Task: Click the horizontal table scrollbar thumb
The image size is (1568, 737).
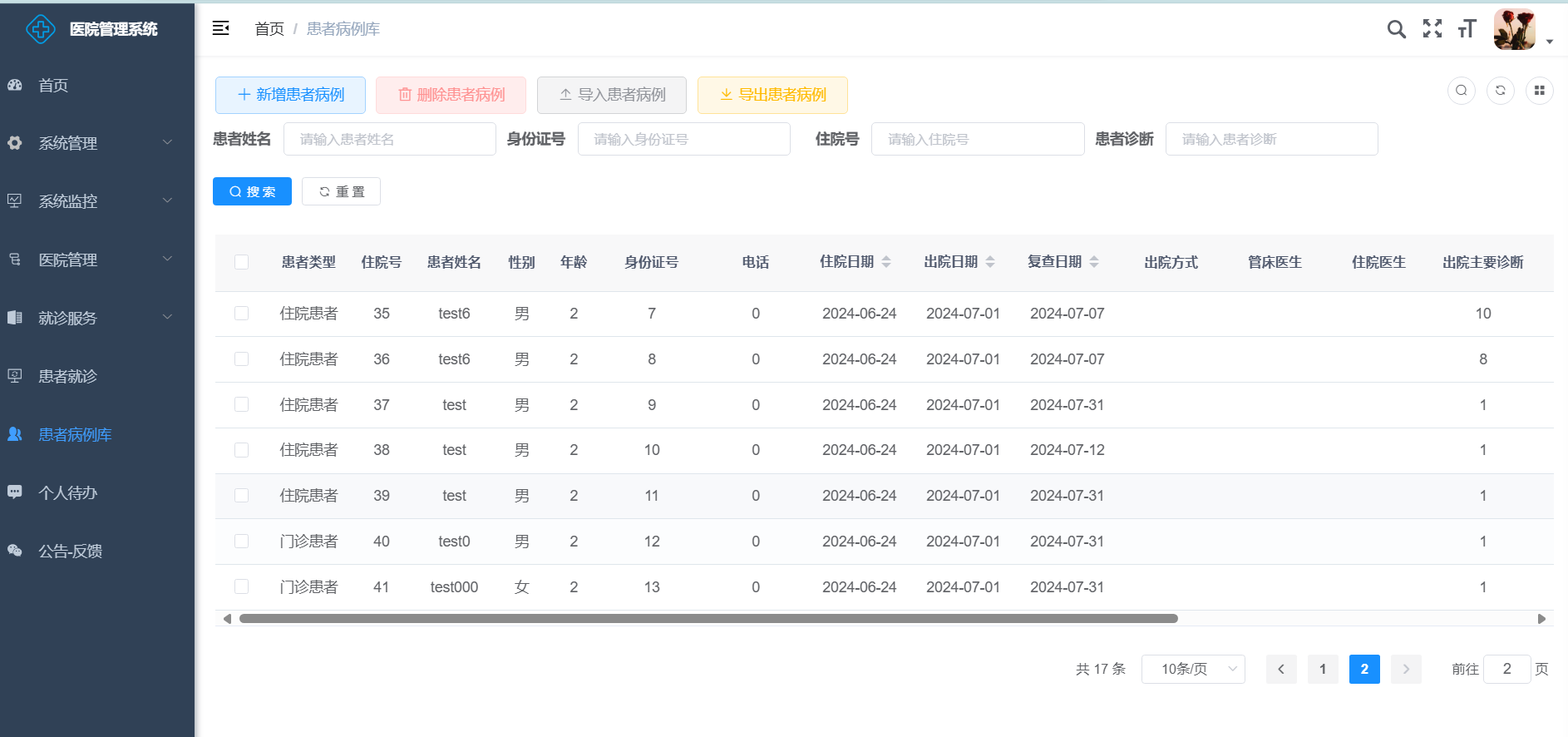Action: 708,619
